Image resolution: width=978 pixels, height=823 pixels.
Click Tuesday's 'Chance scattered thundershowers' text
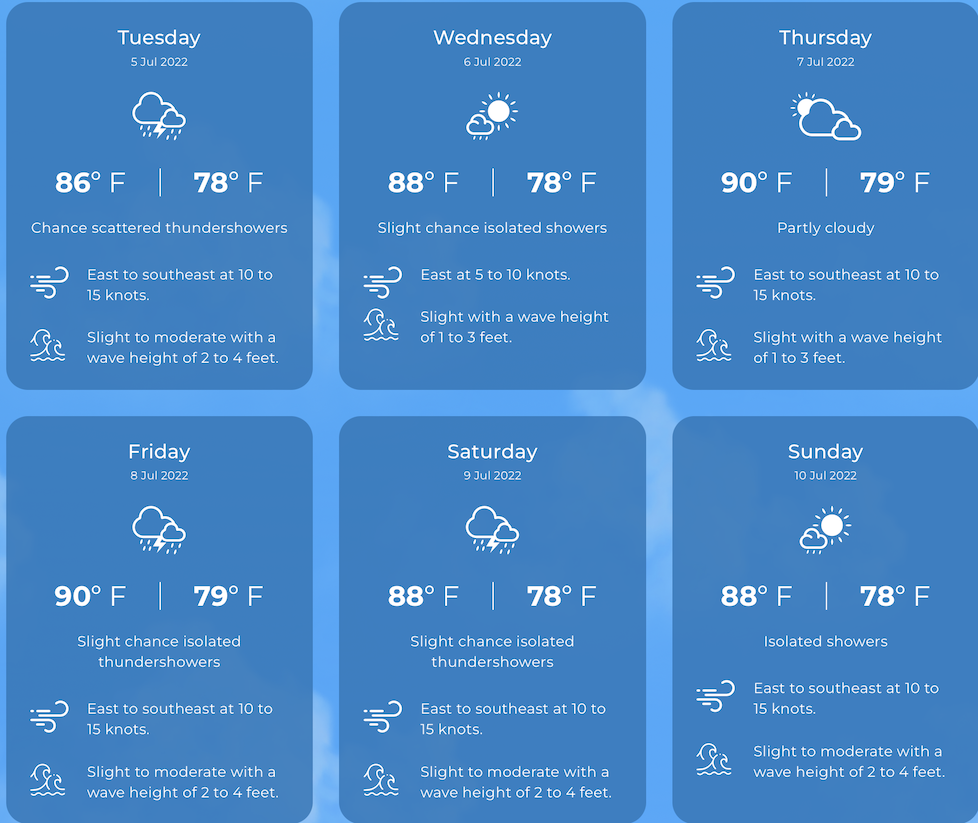click(159, 228)
